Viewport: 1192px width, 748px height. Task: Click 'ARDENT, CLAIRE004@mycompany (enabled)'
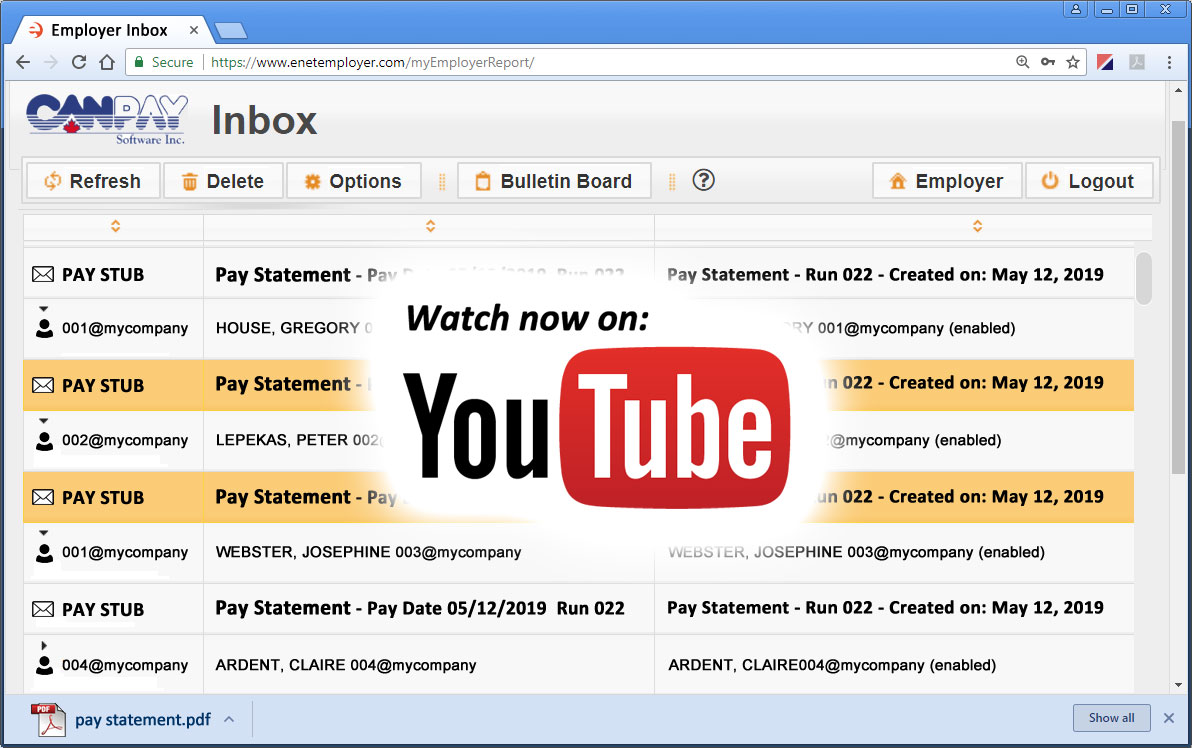832,665
